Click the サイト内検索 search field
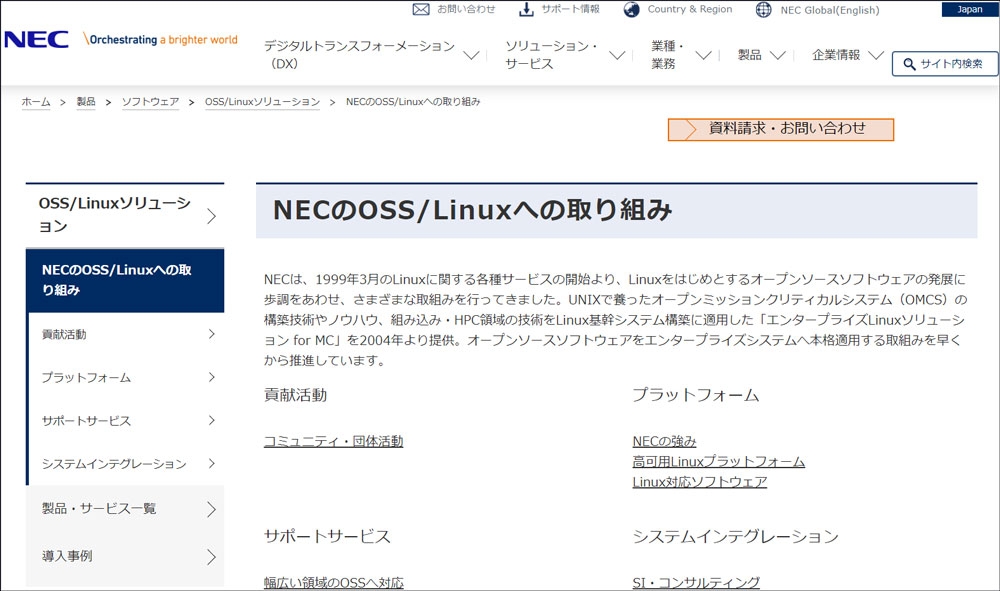 [x=945, y=64]
